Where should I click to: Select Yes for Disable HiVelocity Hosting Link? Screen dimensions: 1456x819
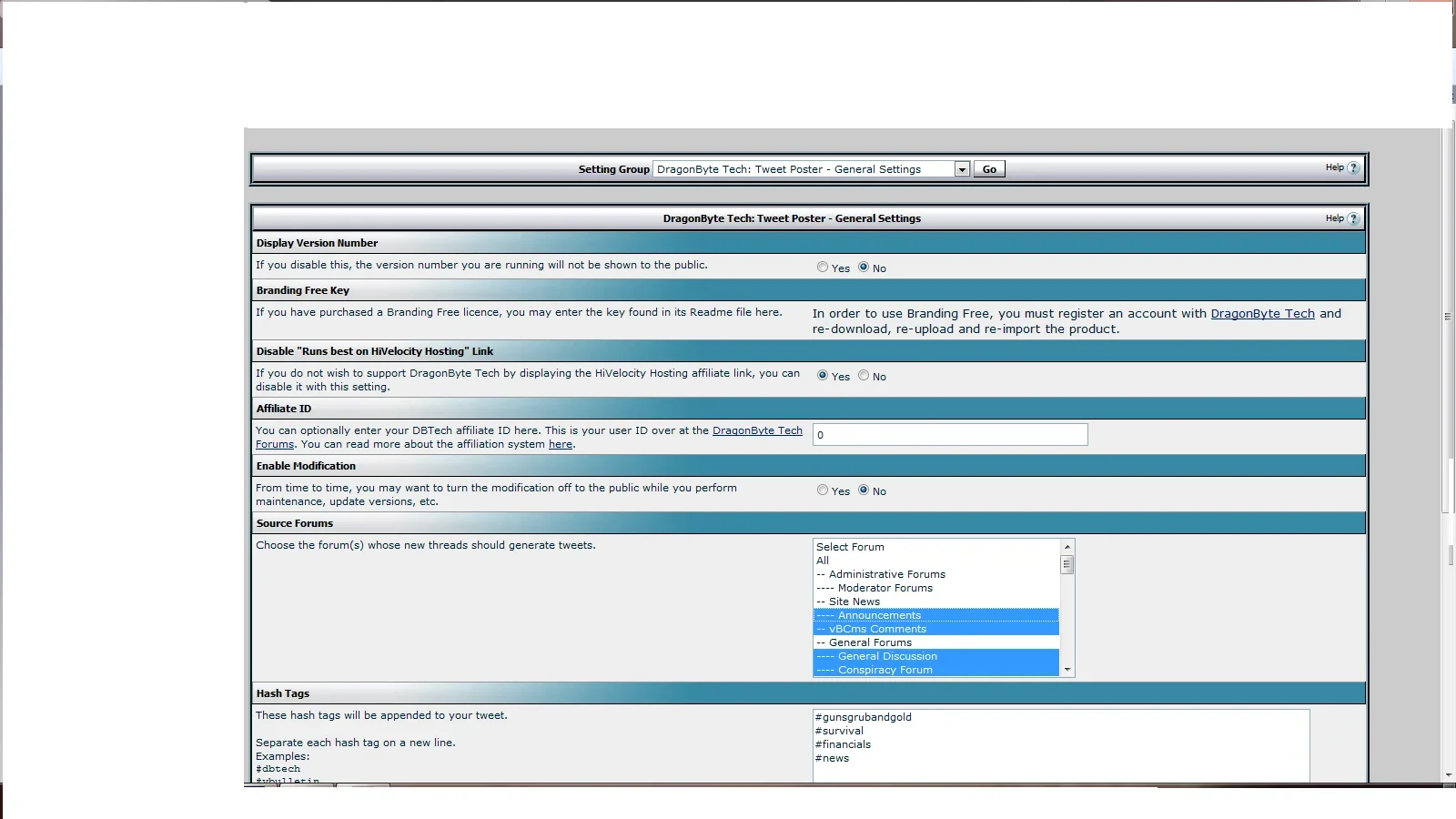tap(823, 375)
